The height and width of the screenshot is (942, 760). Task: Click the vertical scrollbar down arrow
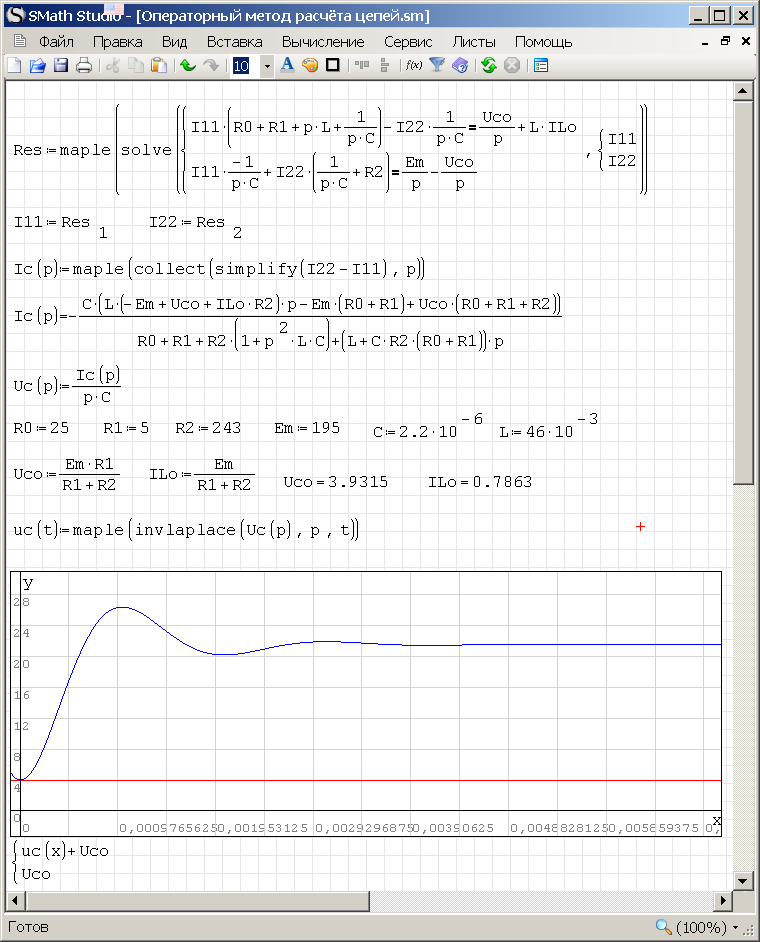tap(742, 881)
